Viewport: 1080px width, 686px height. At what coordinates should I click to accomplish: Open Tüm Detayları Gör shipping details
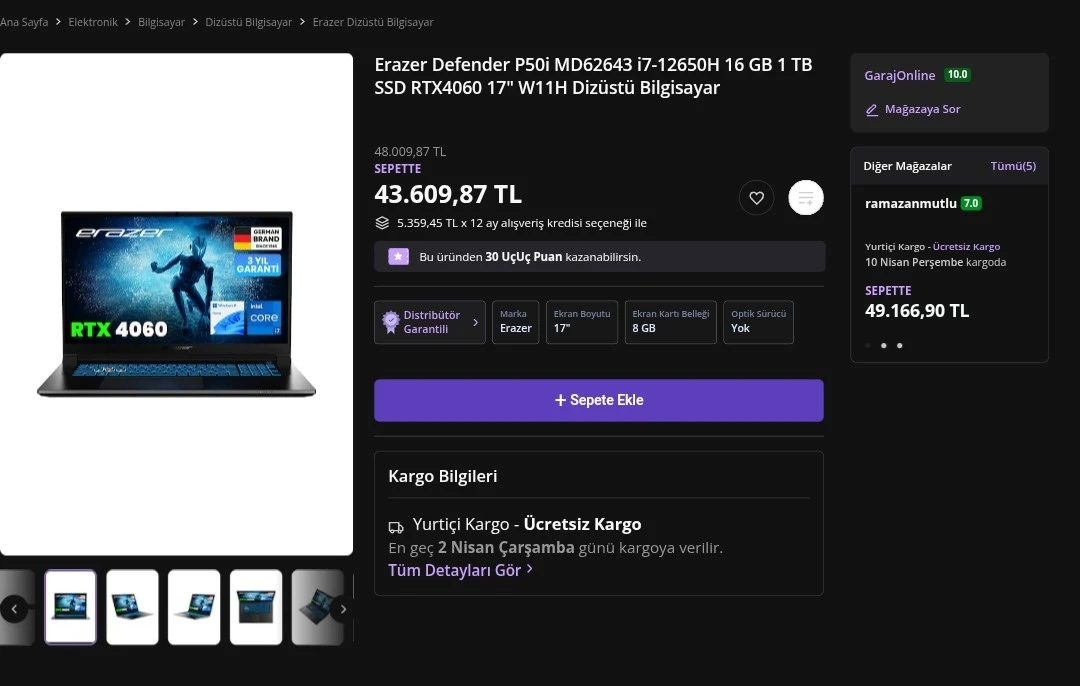(x=460, y=570)
